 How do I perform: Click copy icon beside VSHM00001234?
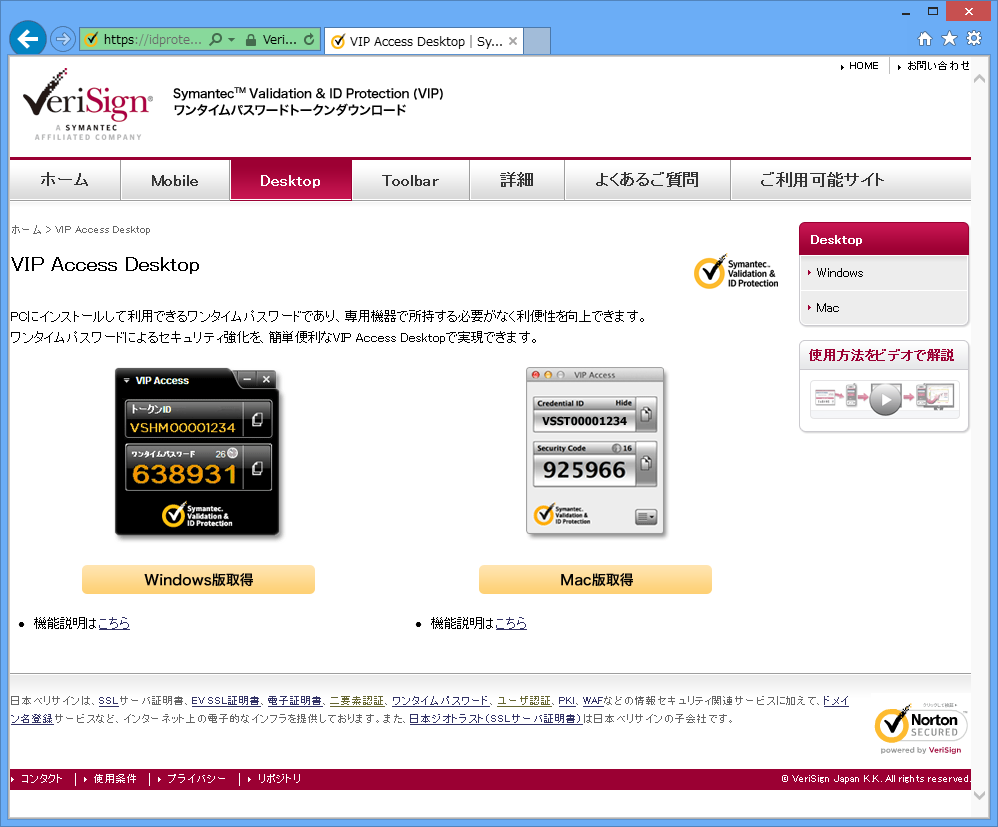click(258, 420)
